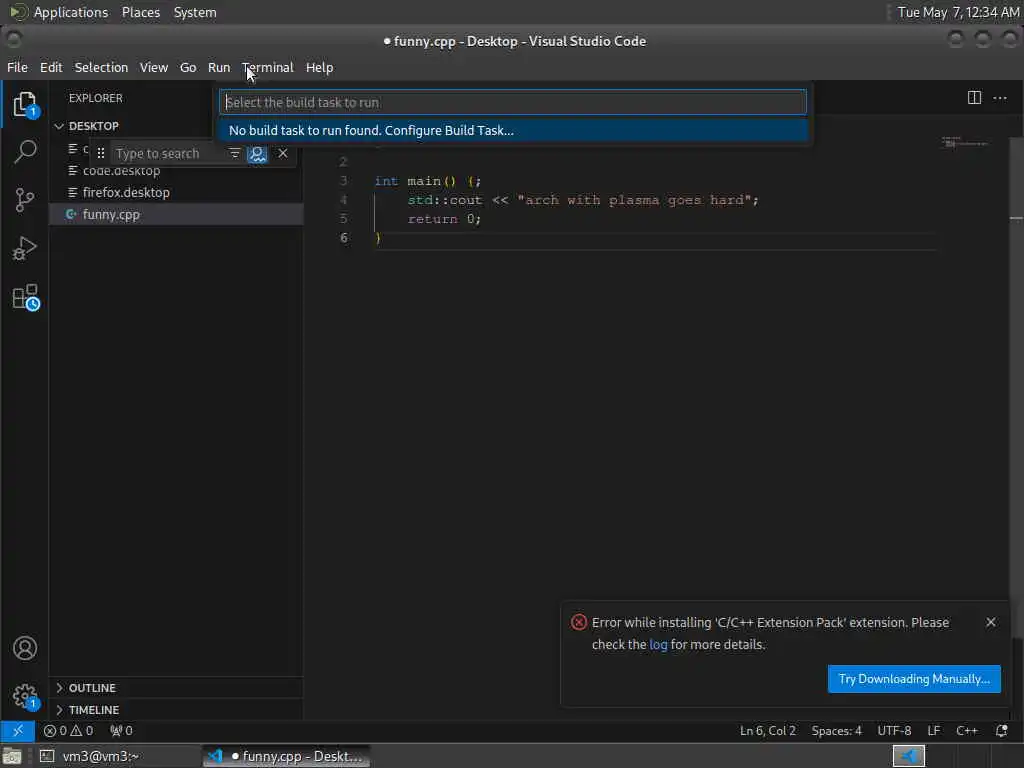
Task: Click the filter icon in tree search widget
Action: (234, 153)
